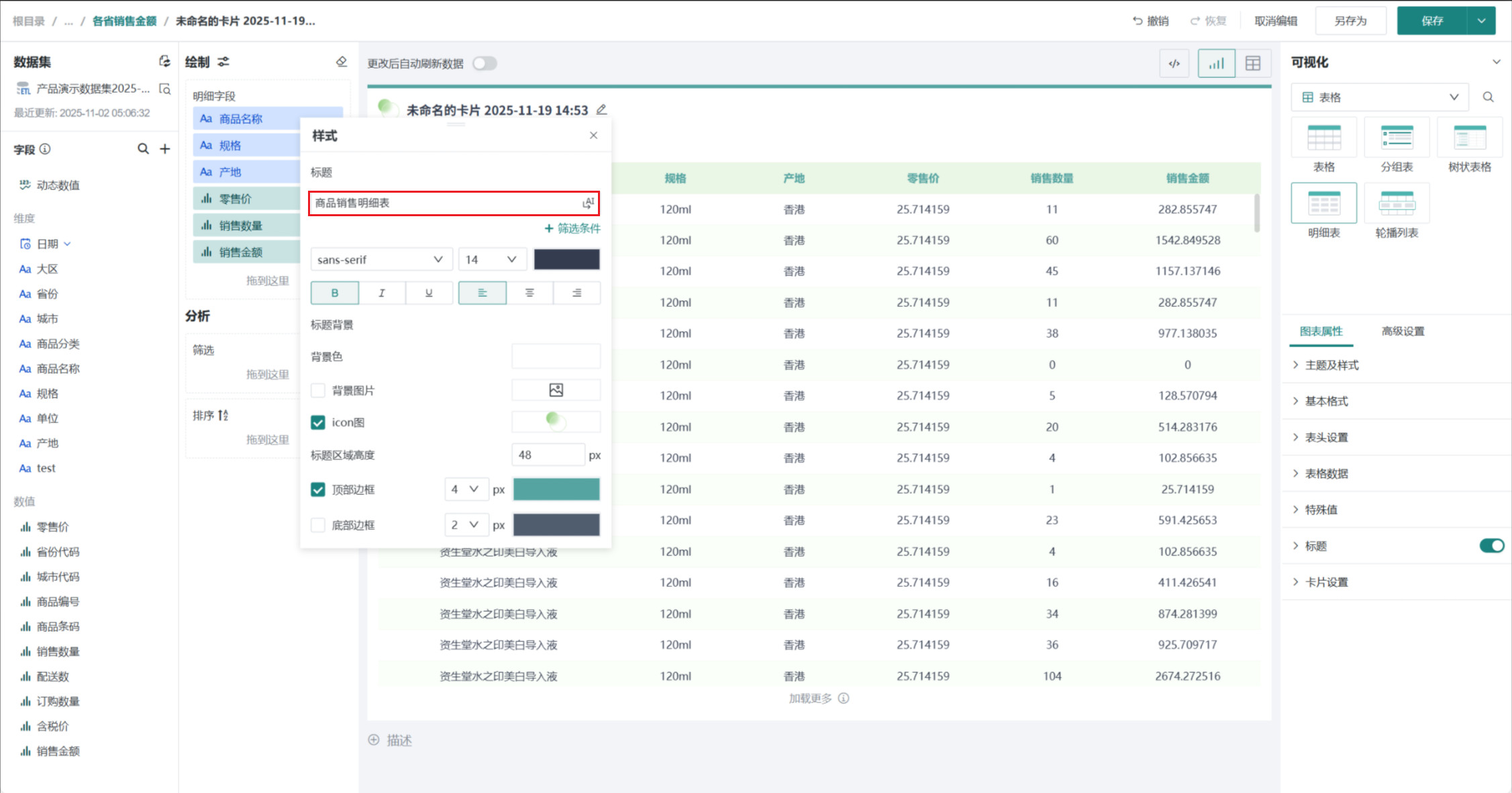Edit card title with pencil icon

pos(601,109)
